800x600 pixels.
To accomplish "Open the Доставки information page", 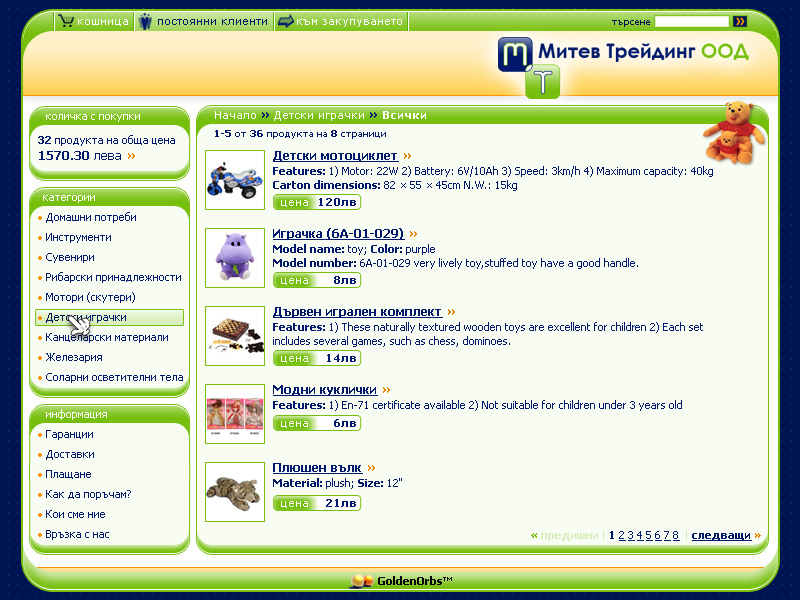I will tap(70, 454).
